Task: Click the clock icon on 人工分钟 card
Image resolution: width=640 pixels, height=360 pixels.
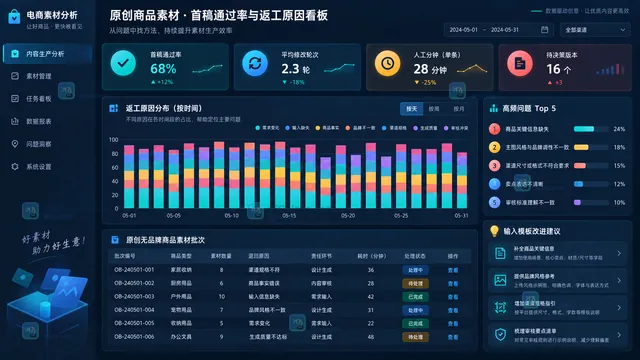Action: coord(387,63)
